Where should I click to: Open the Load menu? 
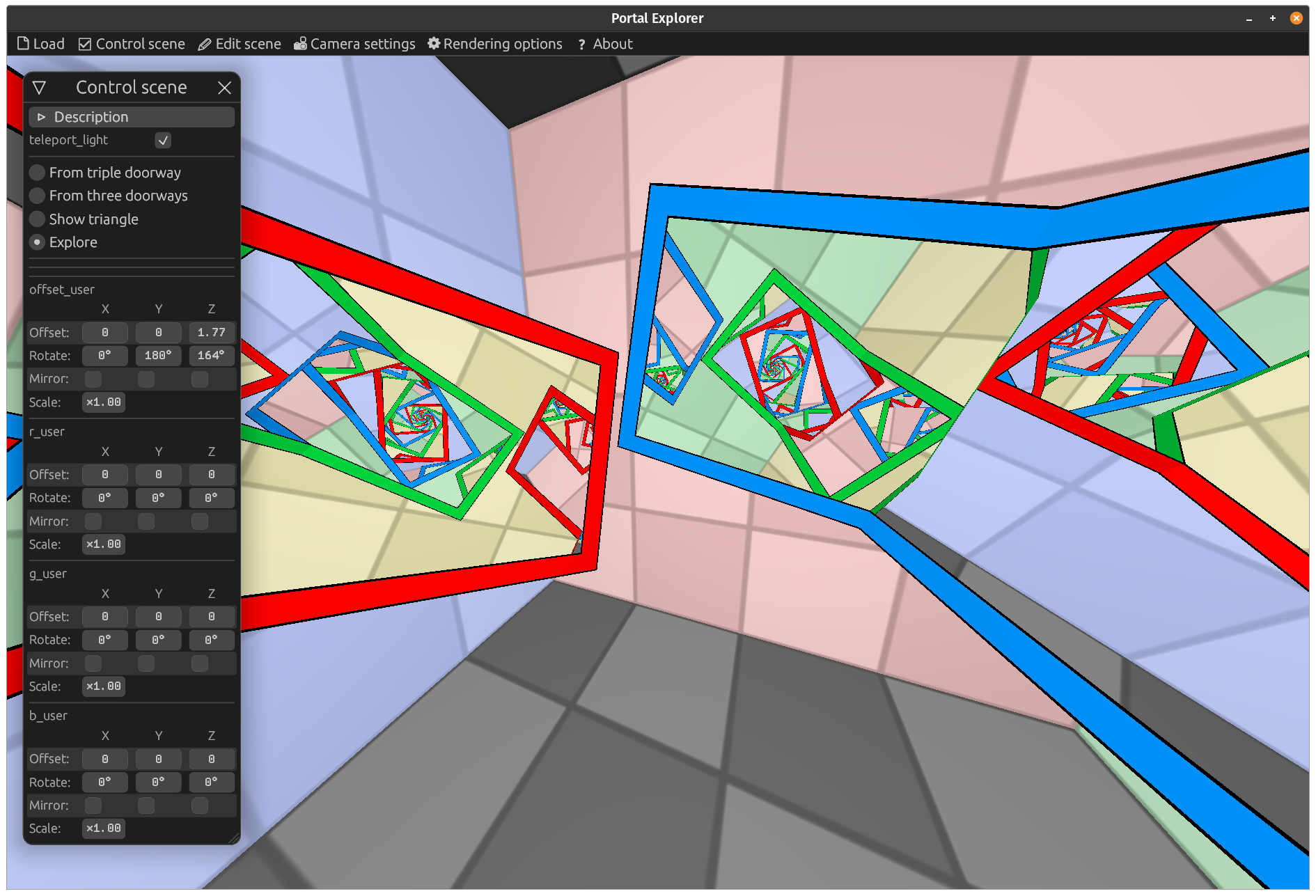[40, 44]
